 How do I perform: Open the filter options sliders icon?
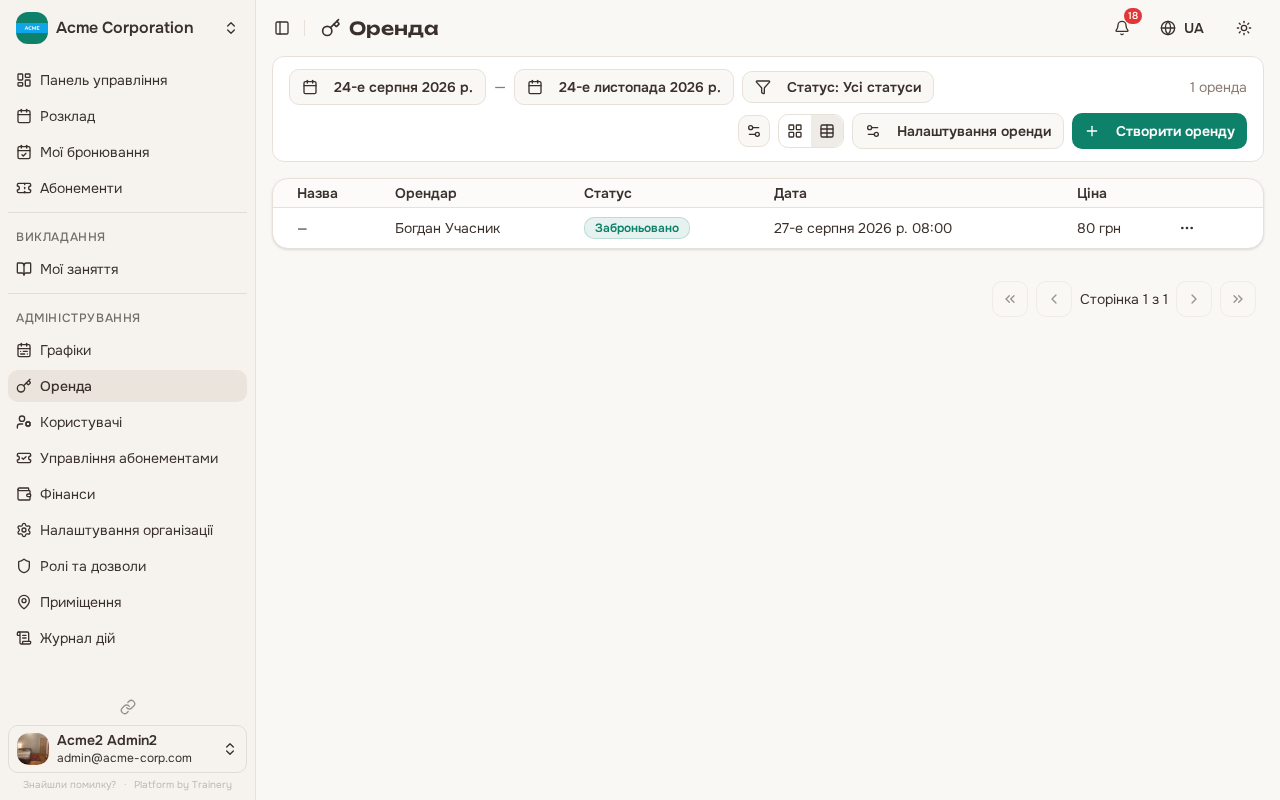pos(754,131)
